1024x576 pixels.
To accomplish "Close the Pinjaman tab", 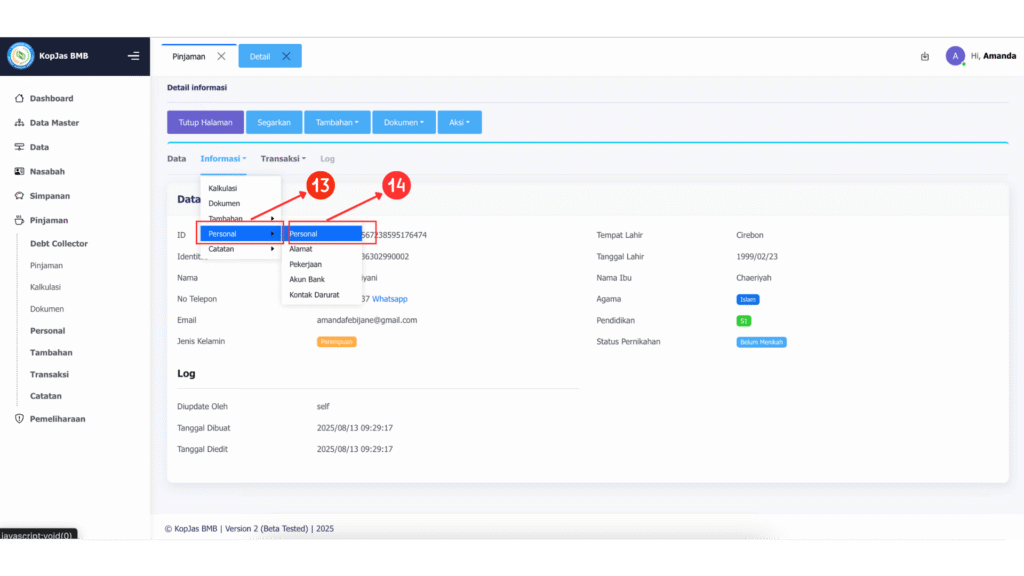I will click(x=221, y=56).
